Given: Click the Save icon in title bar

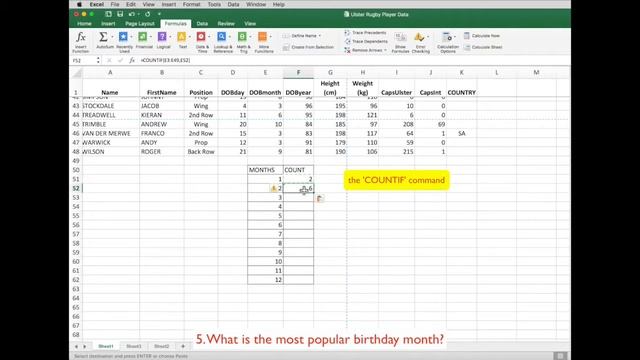Looking at the screenshot, I should [120, 14].
